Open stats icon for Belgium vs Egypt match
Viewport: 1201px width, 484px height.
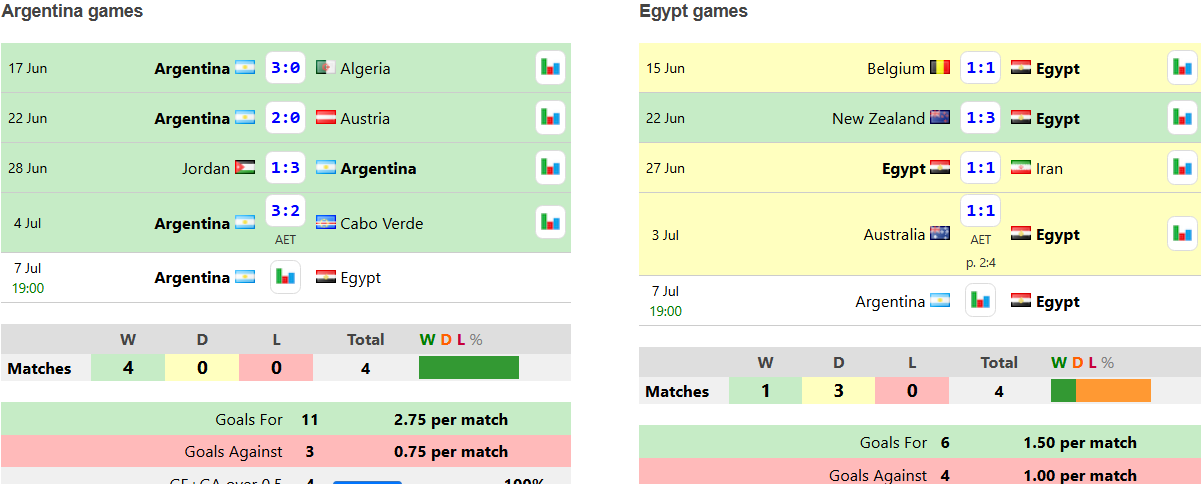[x=1182, y=68]
